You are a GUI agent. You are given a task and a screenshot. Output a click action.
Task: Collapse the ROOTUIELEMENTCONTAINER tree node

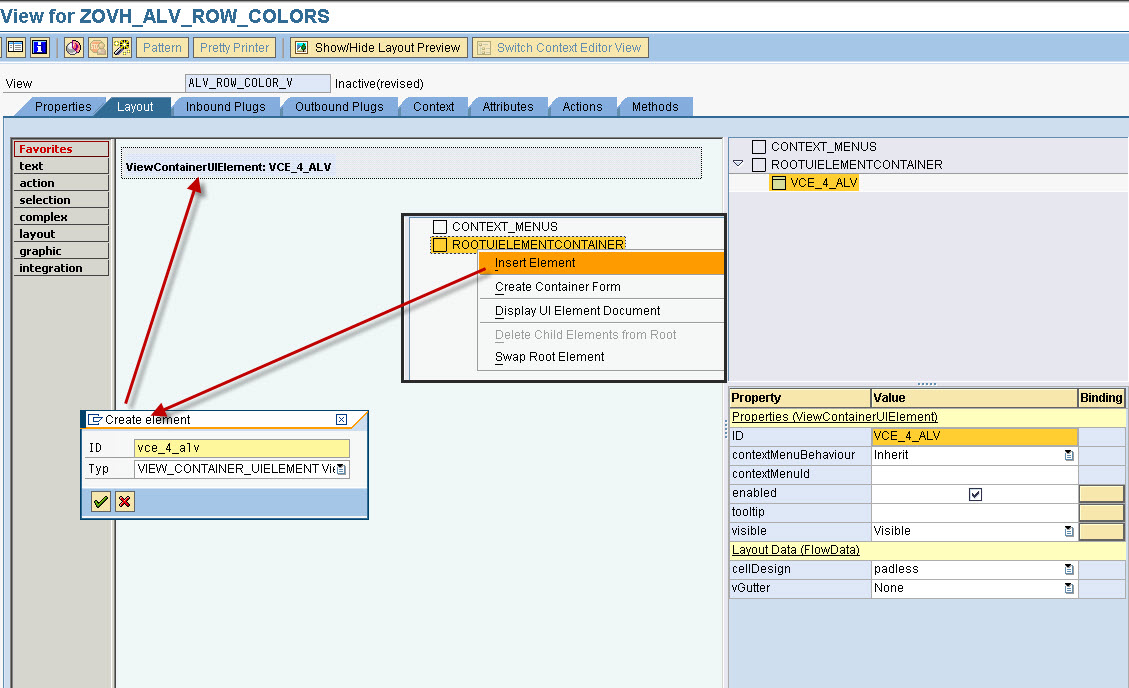point(738,164)
